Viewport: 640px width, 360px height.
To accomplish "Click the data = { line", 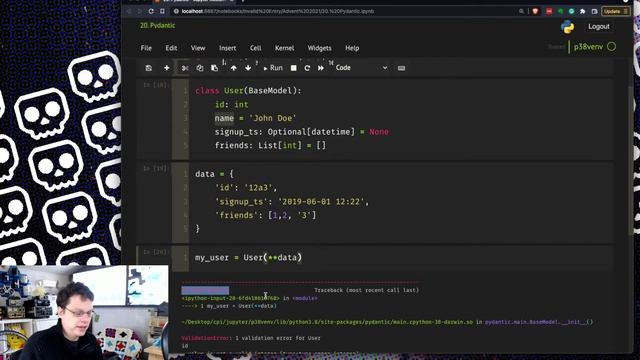I will click(214, 174).
